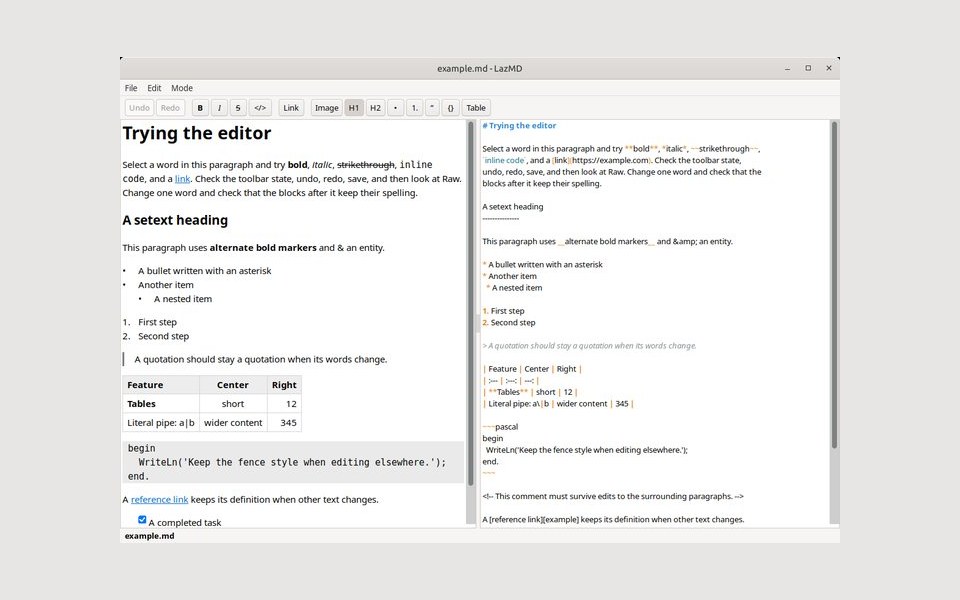Insert inline code using the </> button

pyautogui.click(x=260, y=108)
